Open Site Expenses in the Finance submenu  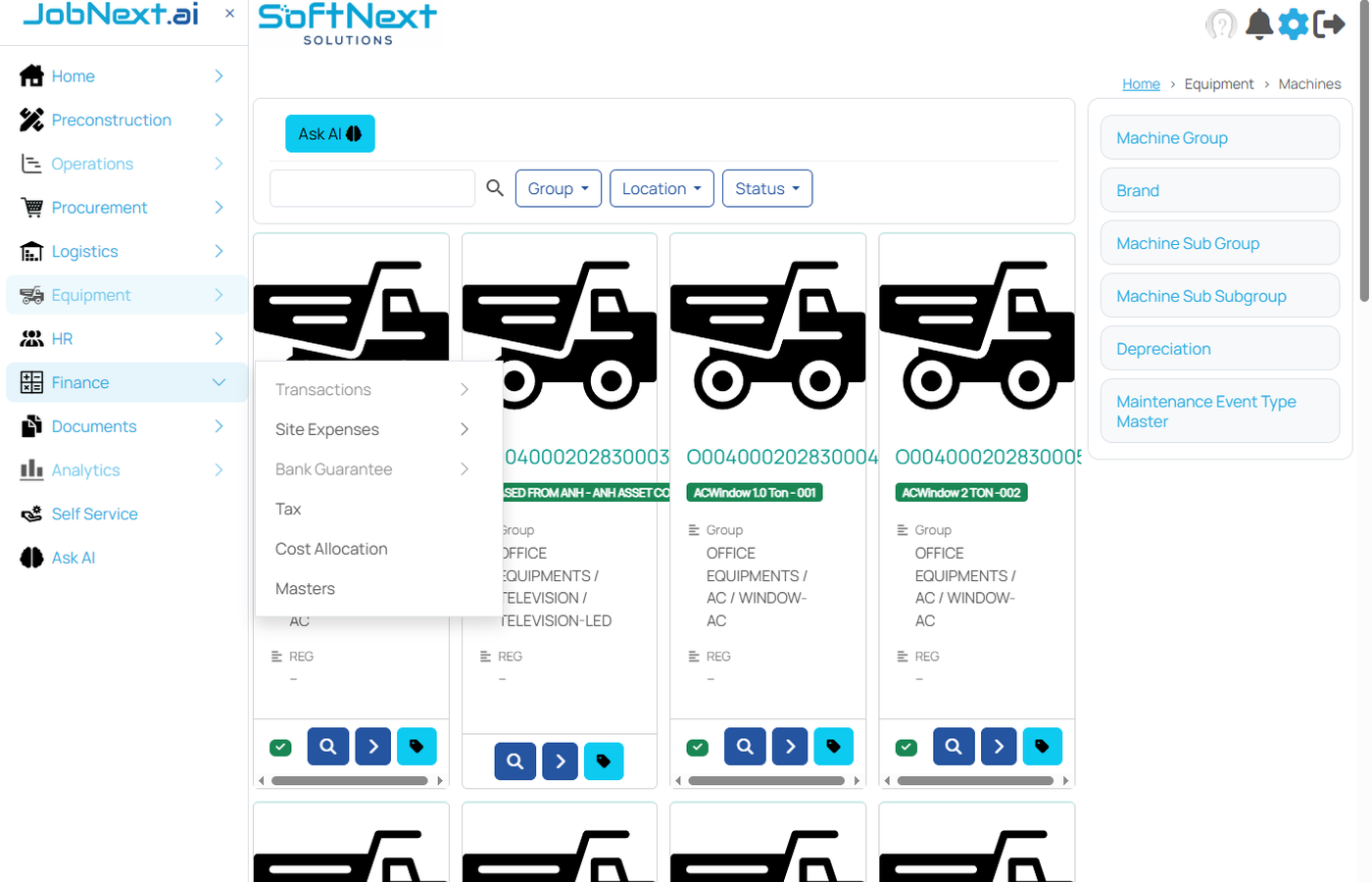[x=327, y=429]
